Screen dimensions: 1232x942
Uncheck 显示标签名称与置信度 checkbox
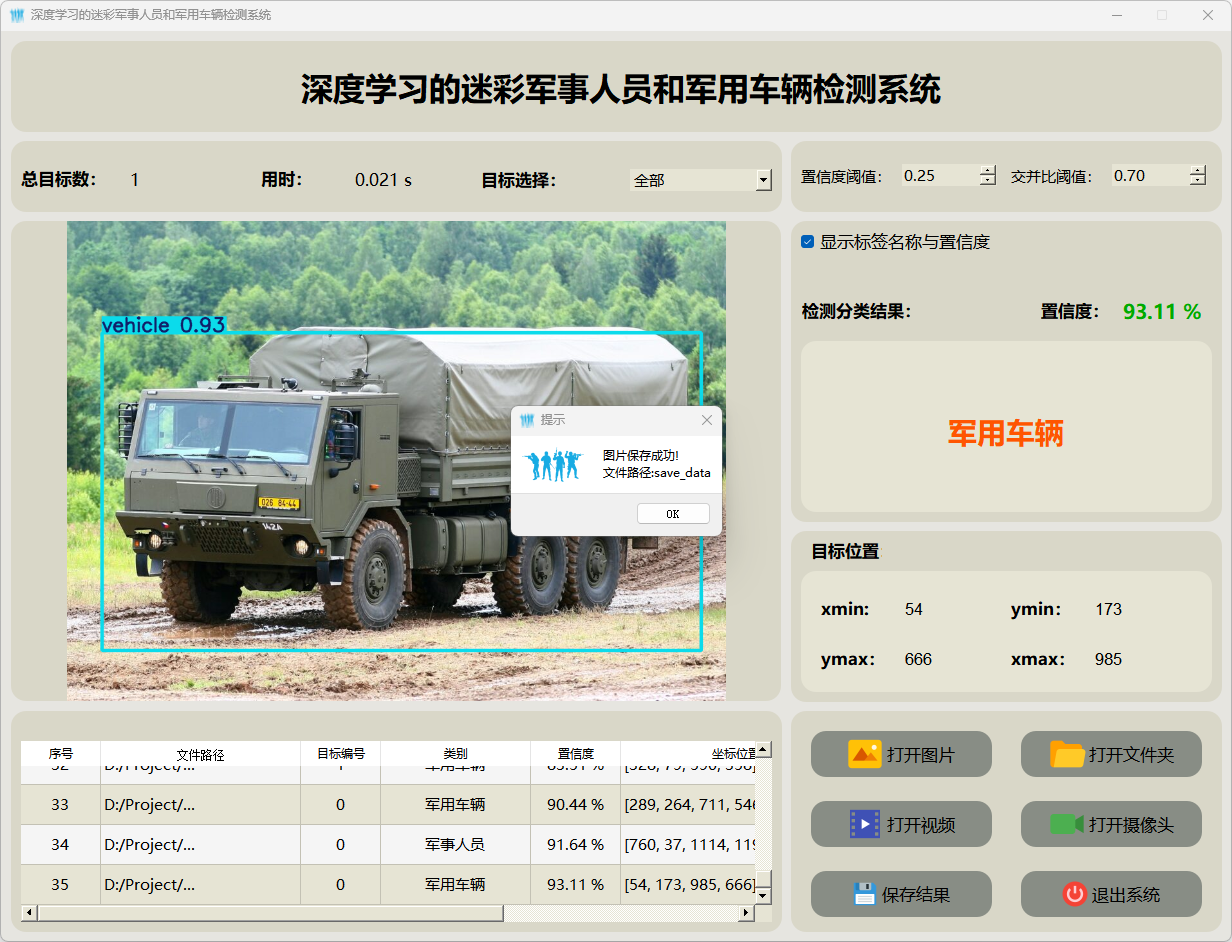(x=808, y=242)
